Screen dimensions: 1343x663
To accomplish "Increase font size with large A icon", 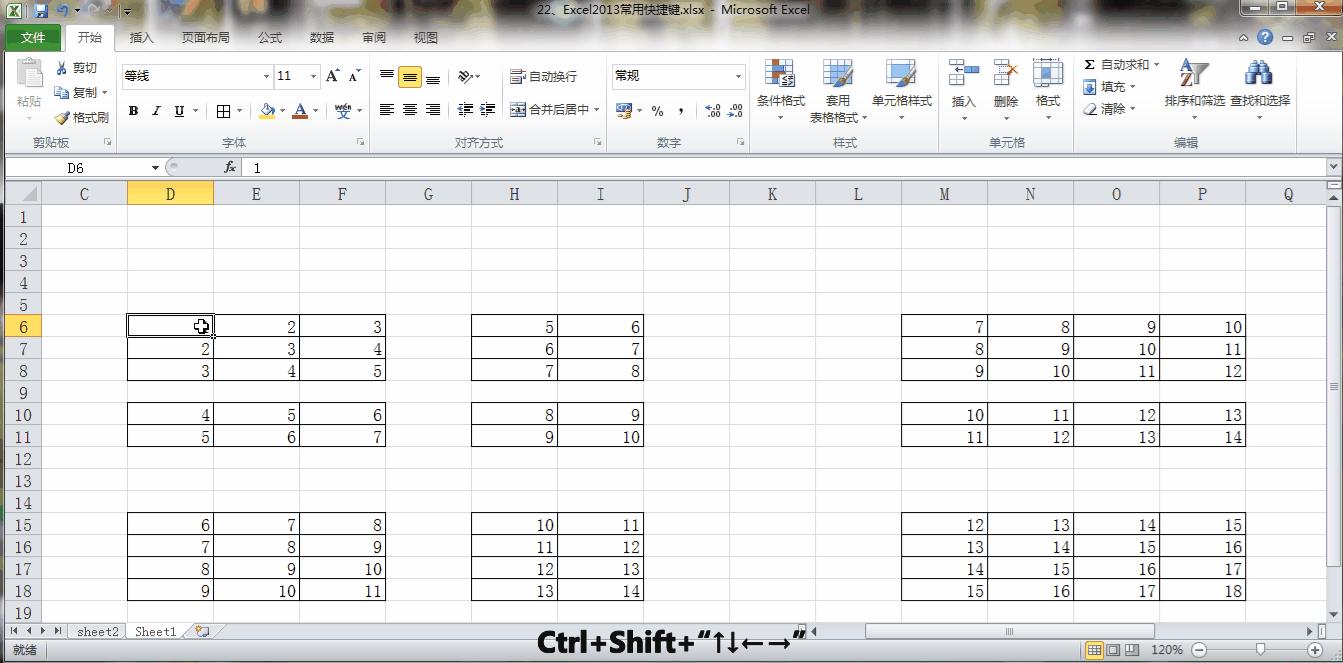I will [333, 76].
